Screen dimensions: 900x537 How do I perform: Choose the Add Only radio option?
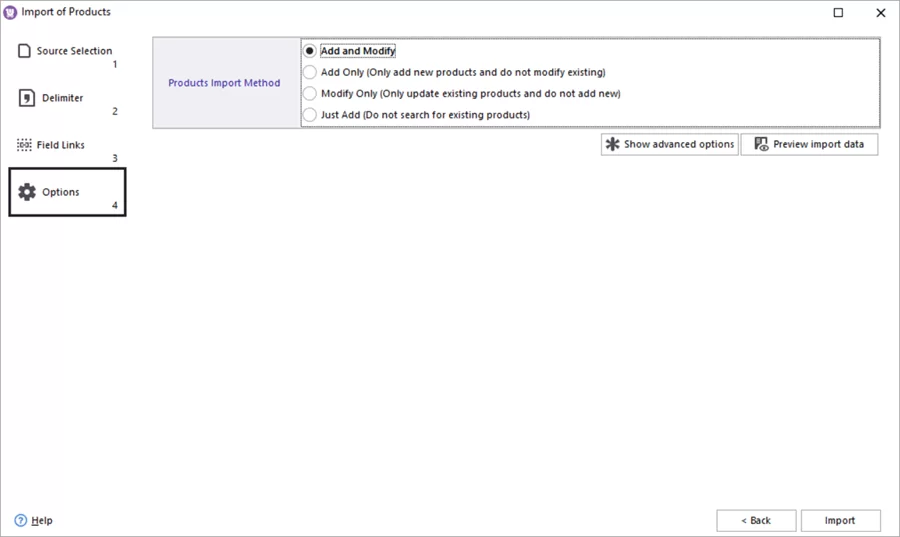click(310, 72)
